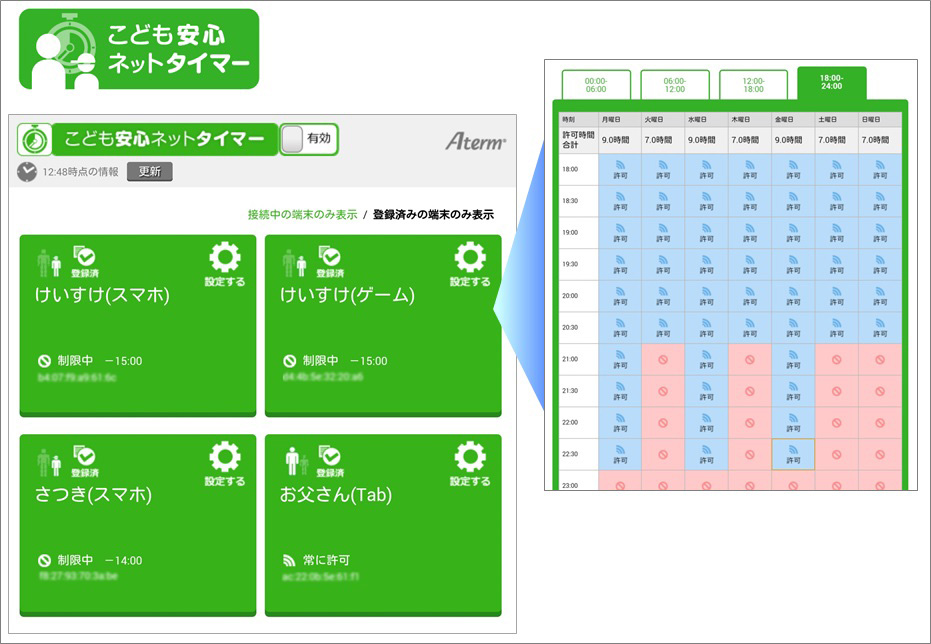Click the けいすけ(ゲーム) device name
The width and height of the screenshot is (931, 644).
coord(347,295)
